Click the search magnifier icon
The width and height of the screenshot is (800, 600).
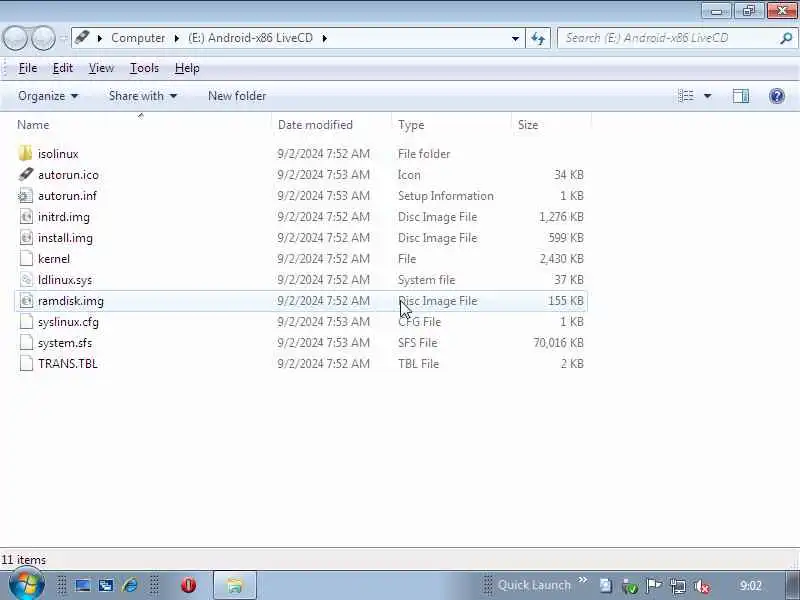point(786,38)
